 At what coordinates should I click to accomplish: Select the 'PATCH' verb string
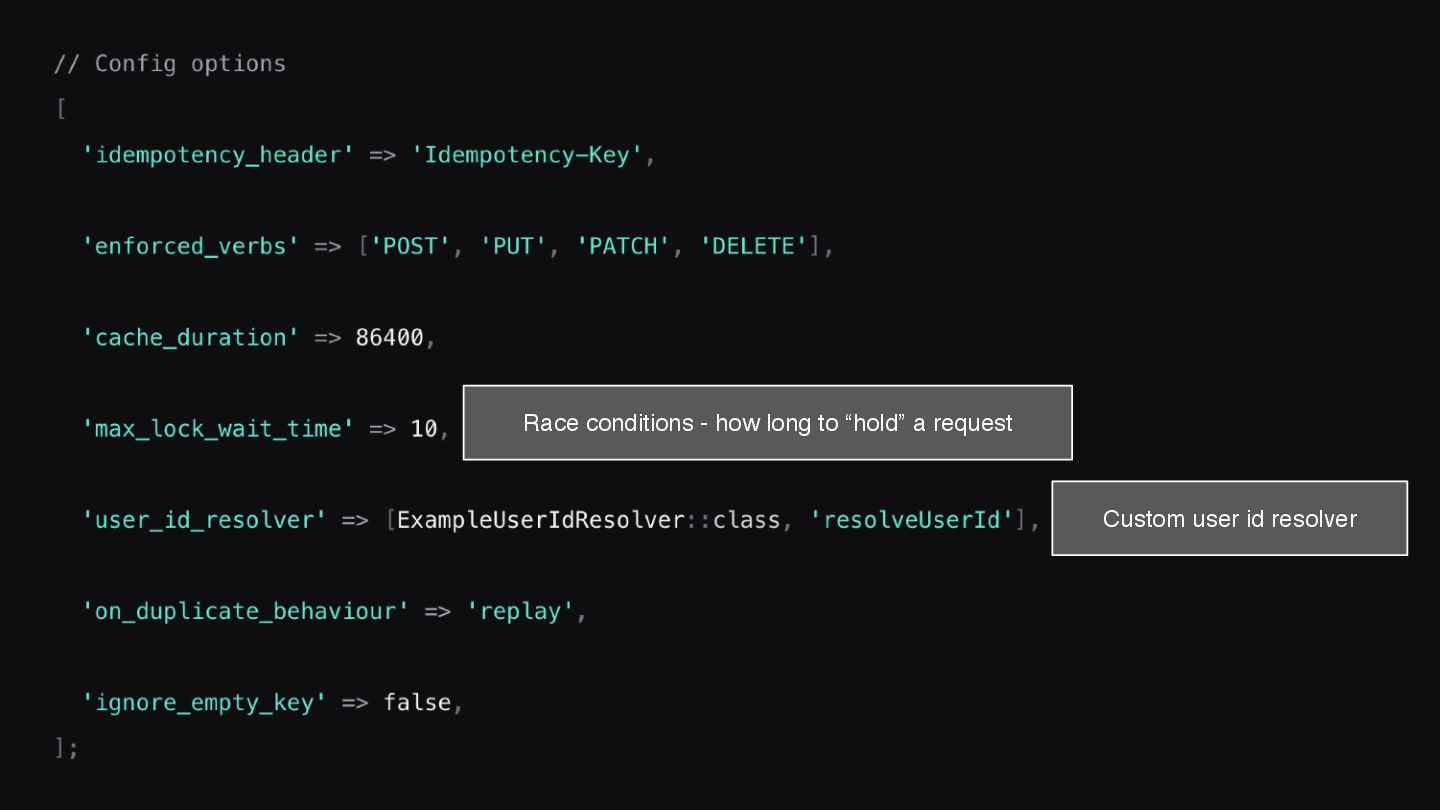point(622,247)
